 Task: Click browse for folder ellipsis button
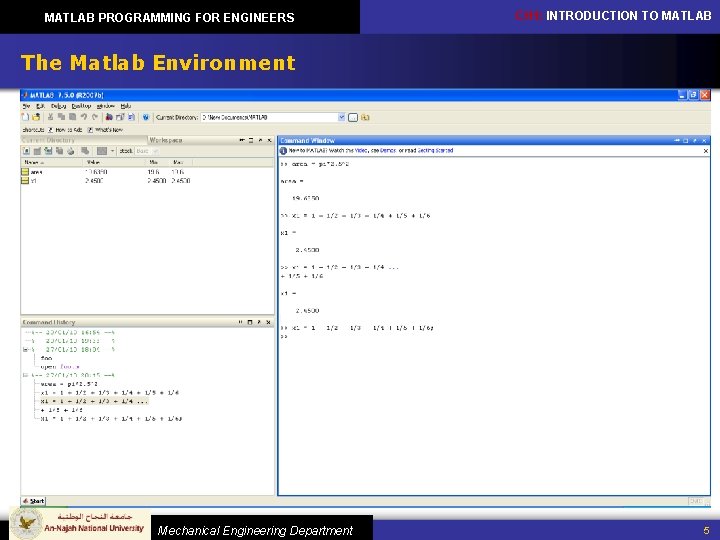coord(353,118)
